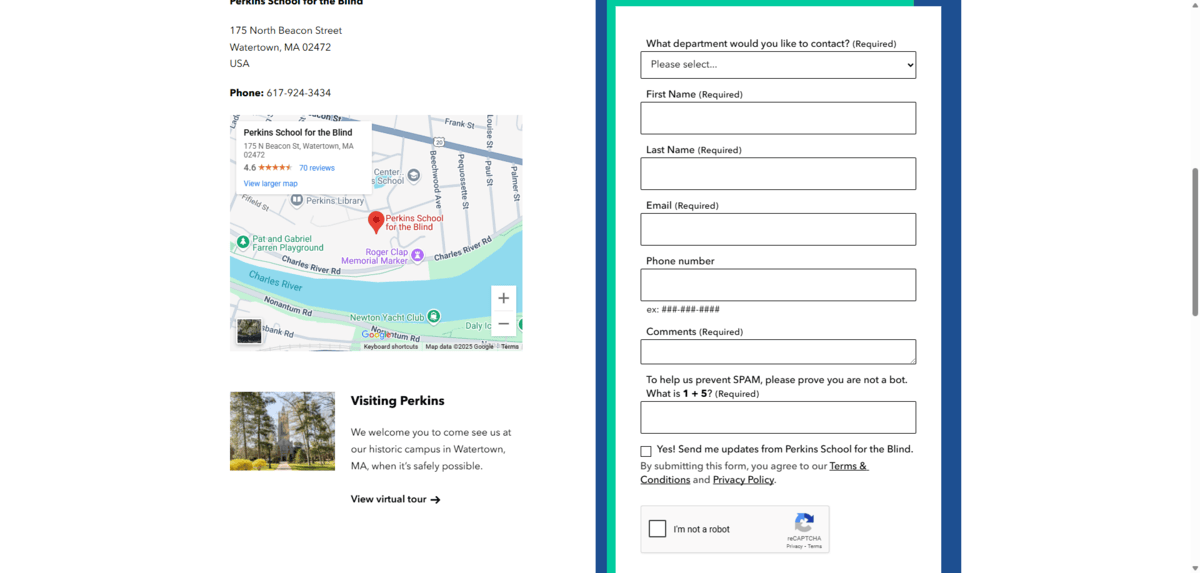Click the Farren Playground tree marker
Image resolution: width=1200 pixels, height=573 pixels.
tap(243, 242)
